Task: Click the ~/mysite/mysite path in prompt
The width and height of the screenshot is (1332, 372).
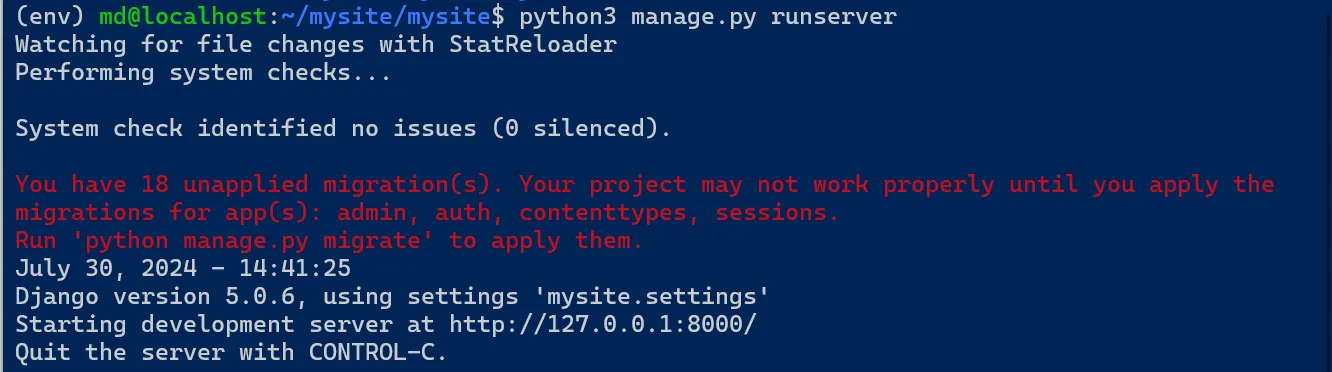Action: tap(386, 17)
